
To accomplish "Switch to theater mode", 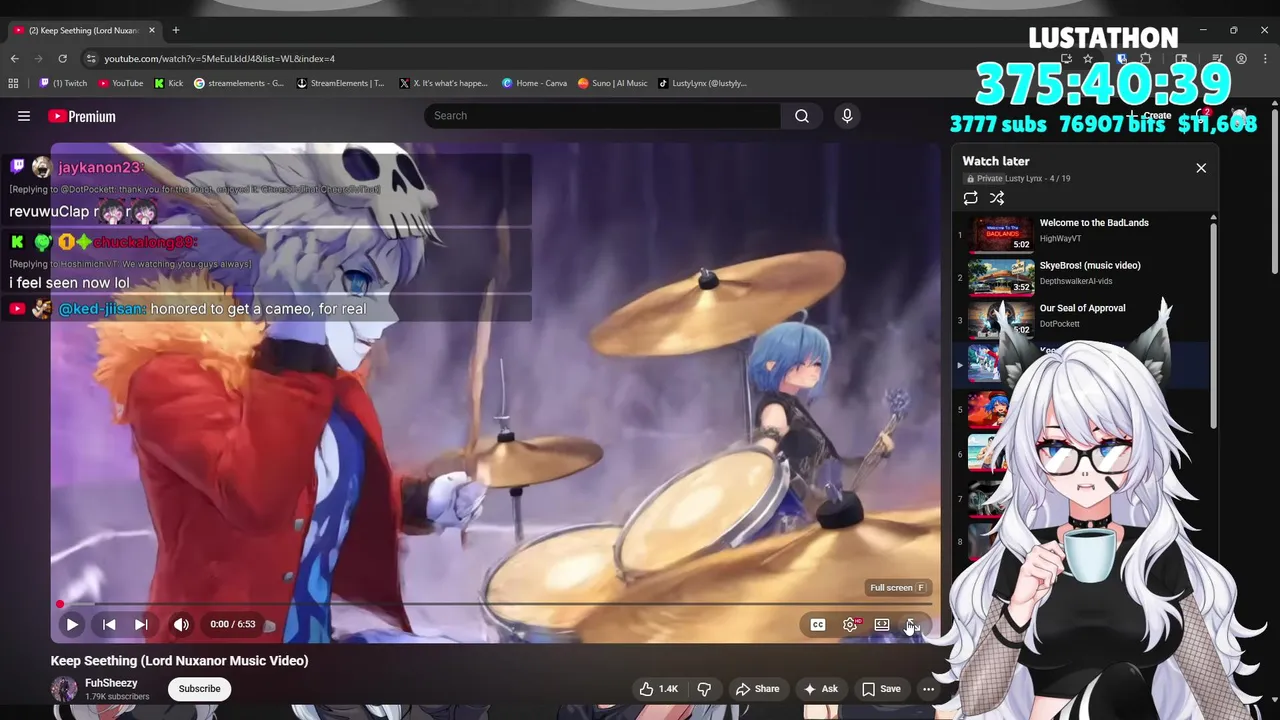I will 882,624.
